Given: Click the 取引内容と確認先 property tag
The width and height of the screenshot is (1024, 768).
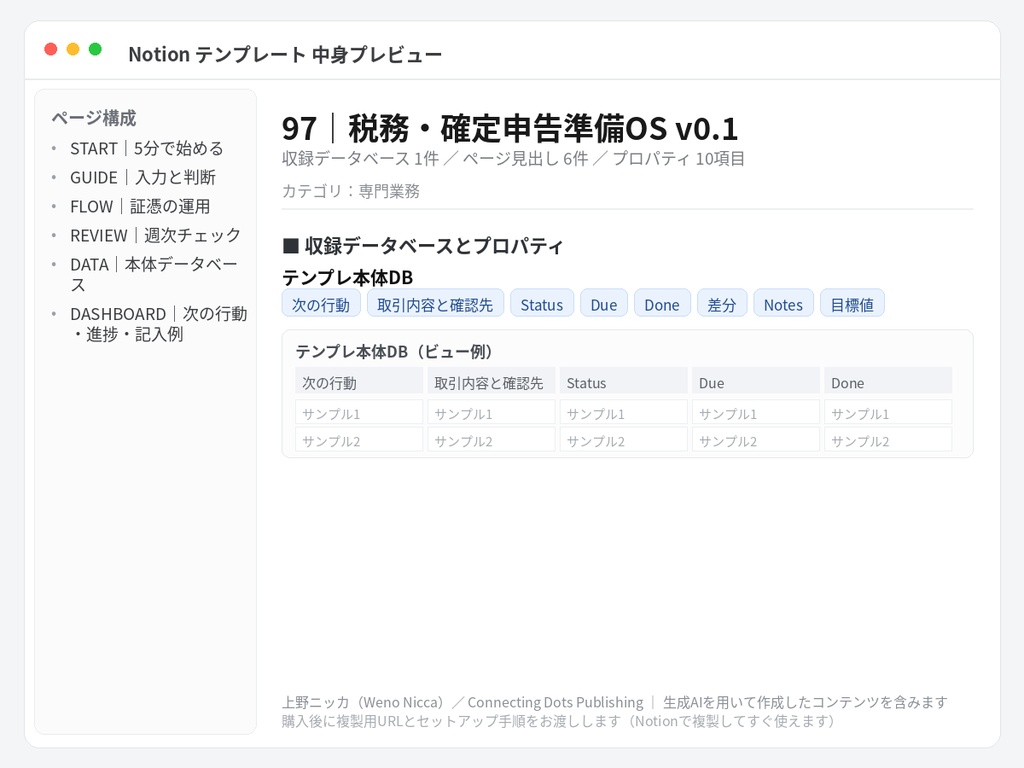Looking at the screenshot, I should 436,304.
